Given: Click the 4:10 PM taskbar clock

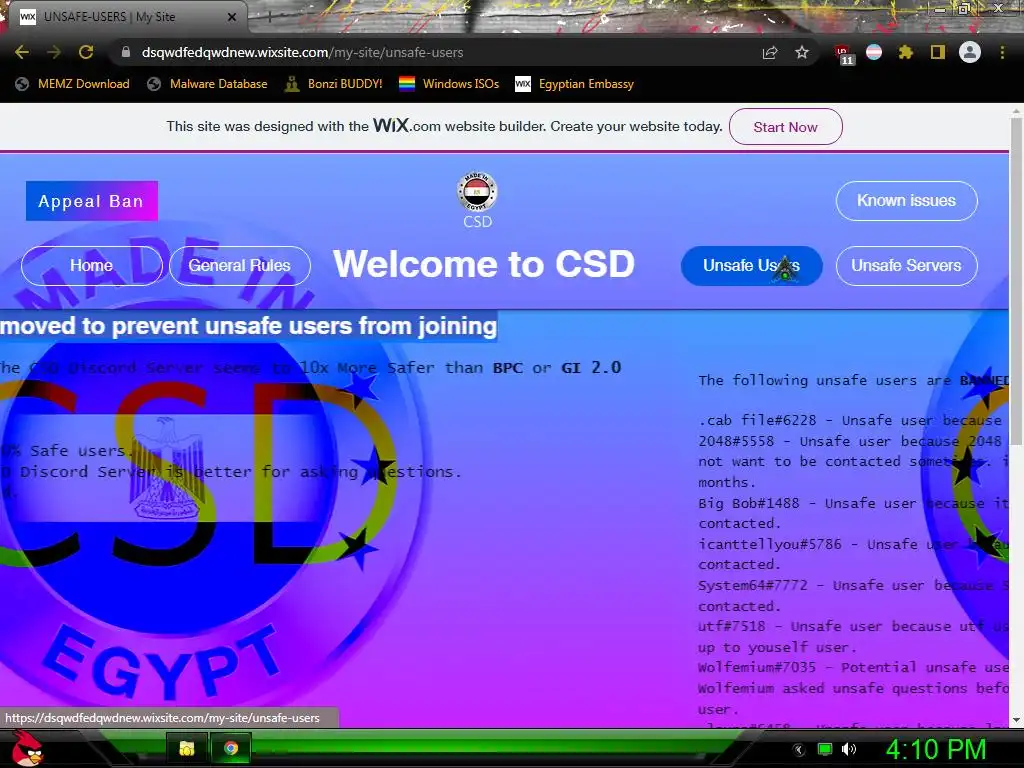Looking at the screenshot, I should [936, 749].
